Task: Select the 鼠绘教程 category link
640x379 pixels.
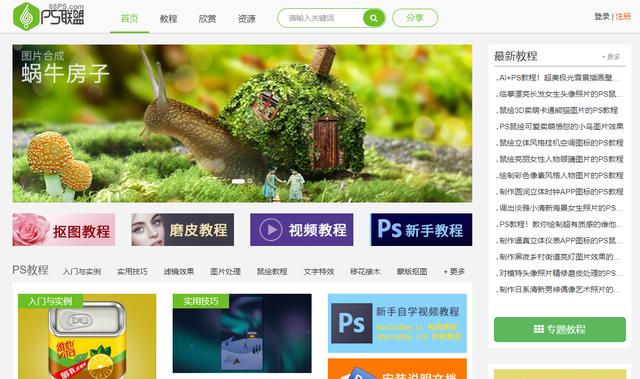Action: point(272,271)
